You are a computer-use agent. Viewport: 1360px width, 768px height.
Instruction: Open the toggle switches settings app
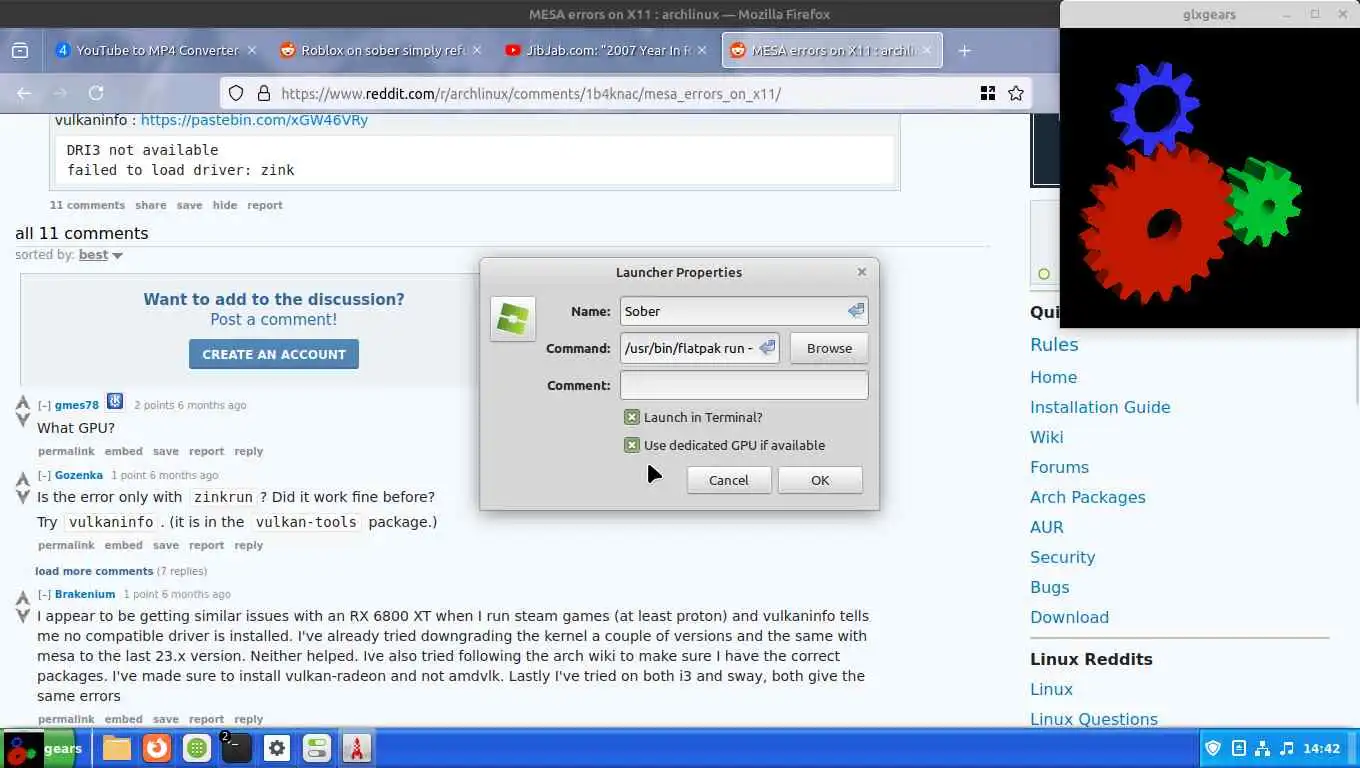click(x=317, y=748)
